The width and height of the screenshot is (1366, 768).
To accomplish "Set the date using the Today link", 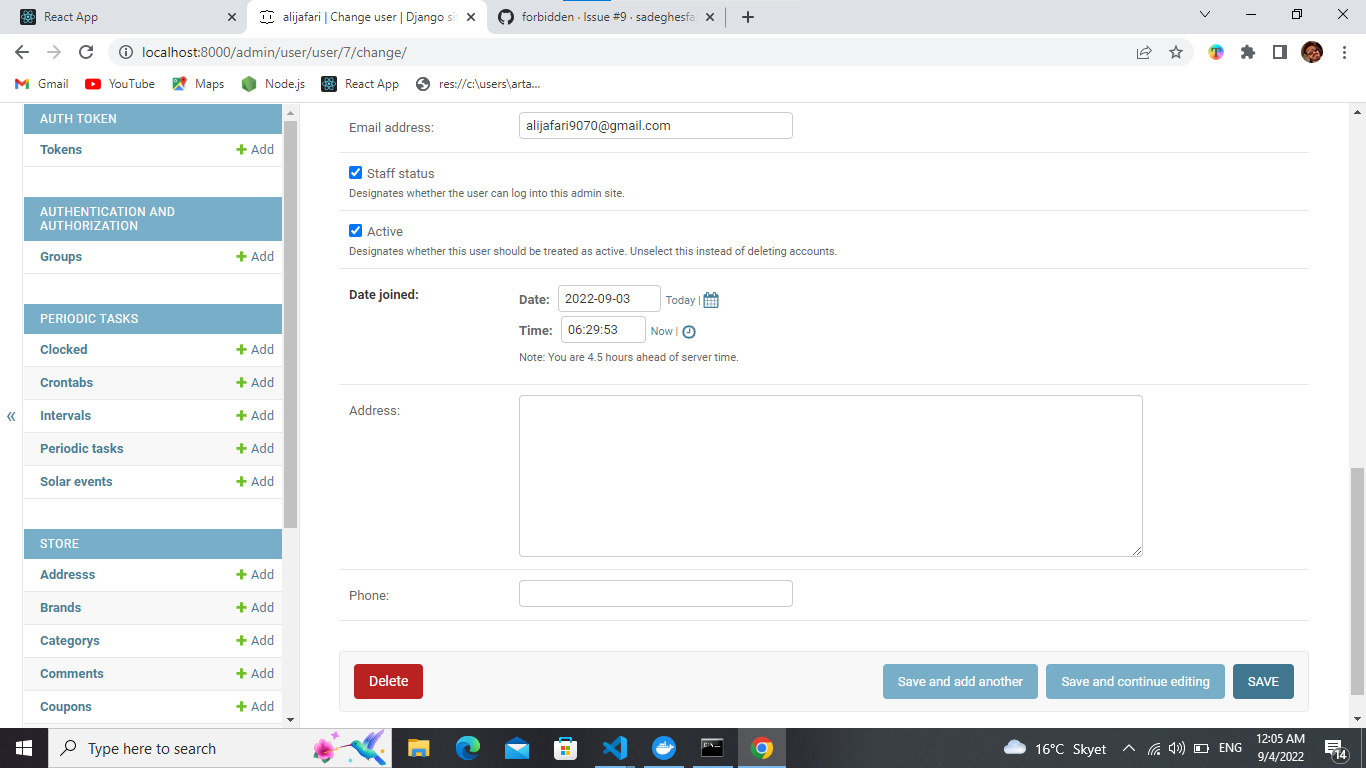I will pos(680,299).
